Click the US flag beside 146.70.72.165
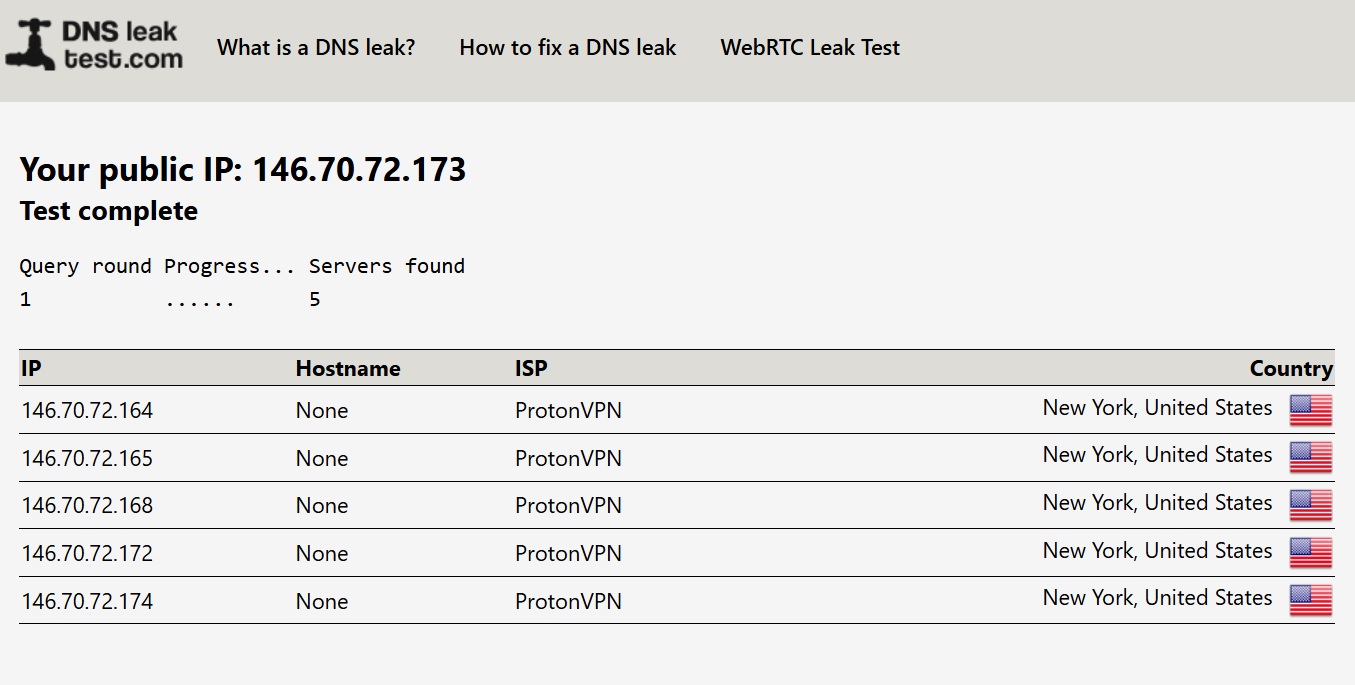Viewport: 1355px width, 685px height. coord(1310,457)
